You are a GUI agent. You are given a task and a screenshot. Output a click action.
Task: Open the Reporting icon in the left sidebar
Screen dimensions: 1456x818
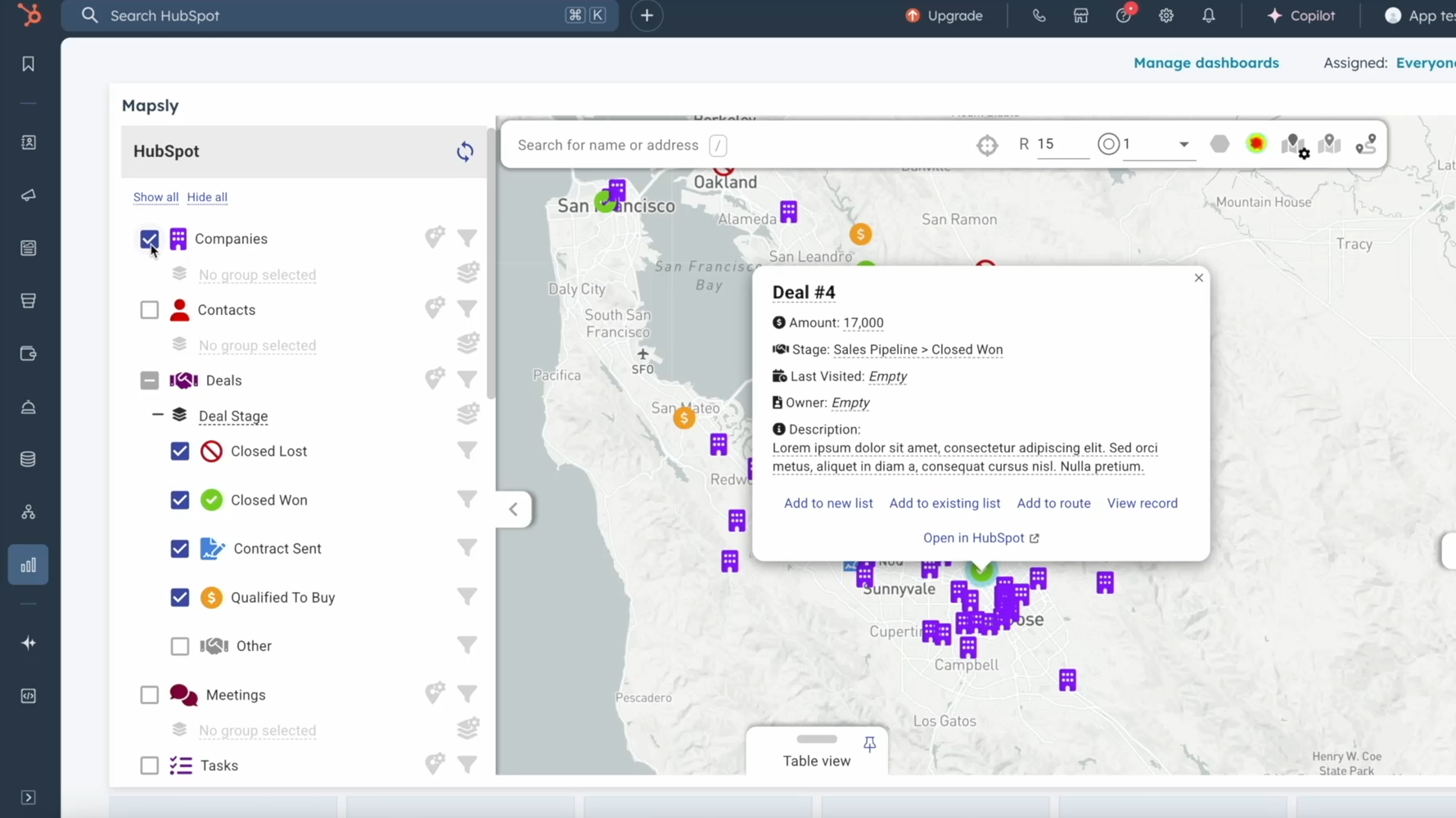(x=29, y=564)
